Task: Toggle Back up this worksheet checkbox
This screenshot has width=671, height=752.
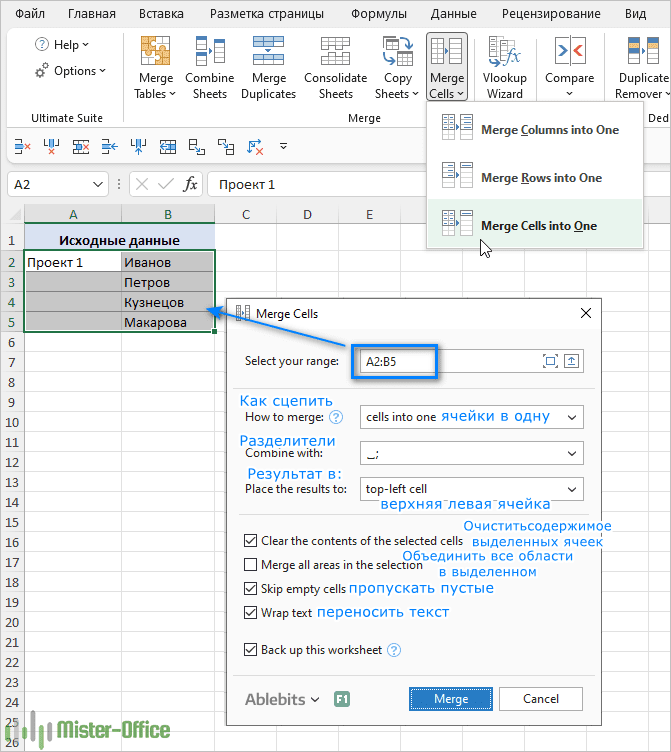Action: tap(250, 650)
